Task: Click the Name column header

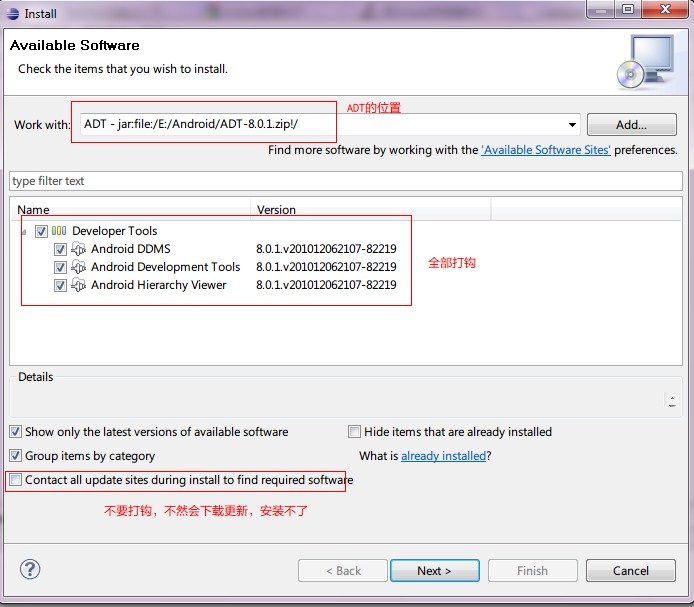Action: coord(131,209)
